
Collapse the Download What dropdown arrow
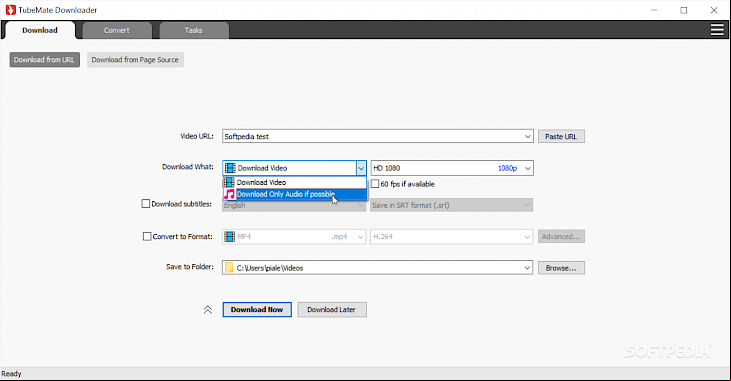click(x=361, y=168)
